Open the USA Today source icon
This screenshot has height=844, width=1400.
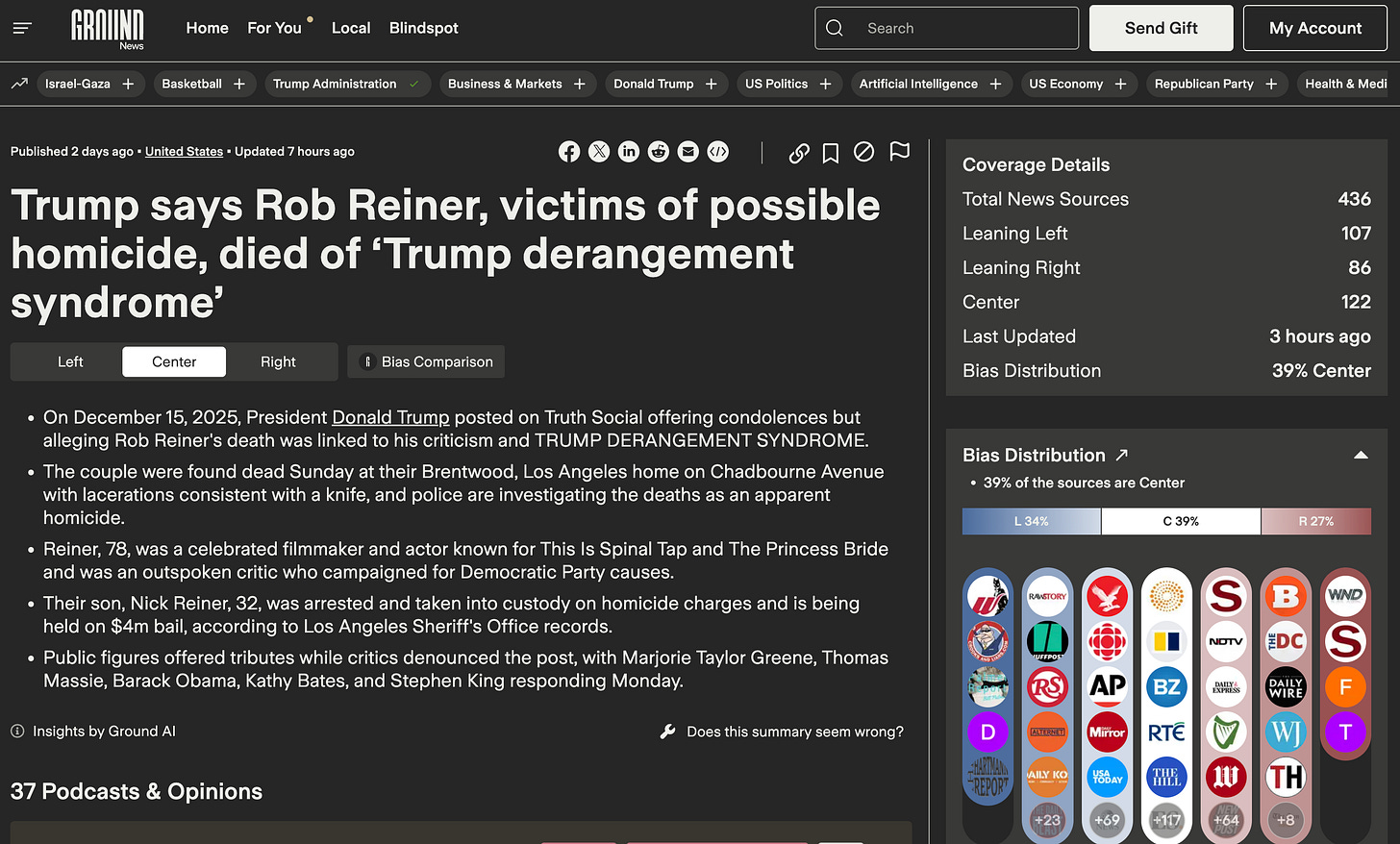click(1107, 777)
